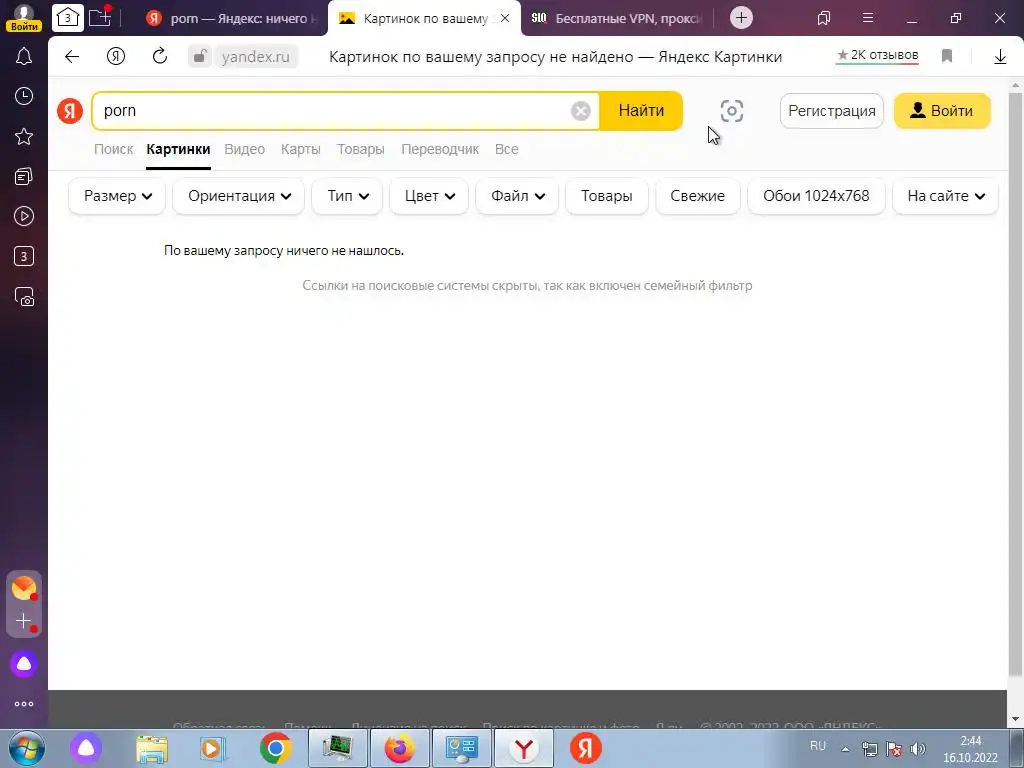Open a new tab with plus

click(741, 18)
